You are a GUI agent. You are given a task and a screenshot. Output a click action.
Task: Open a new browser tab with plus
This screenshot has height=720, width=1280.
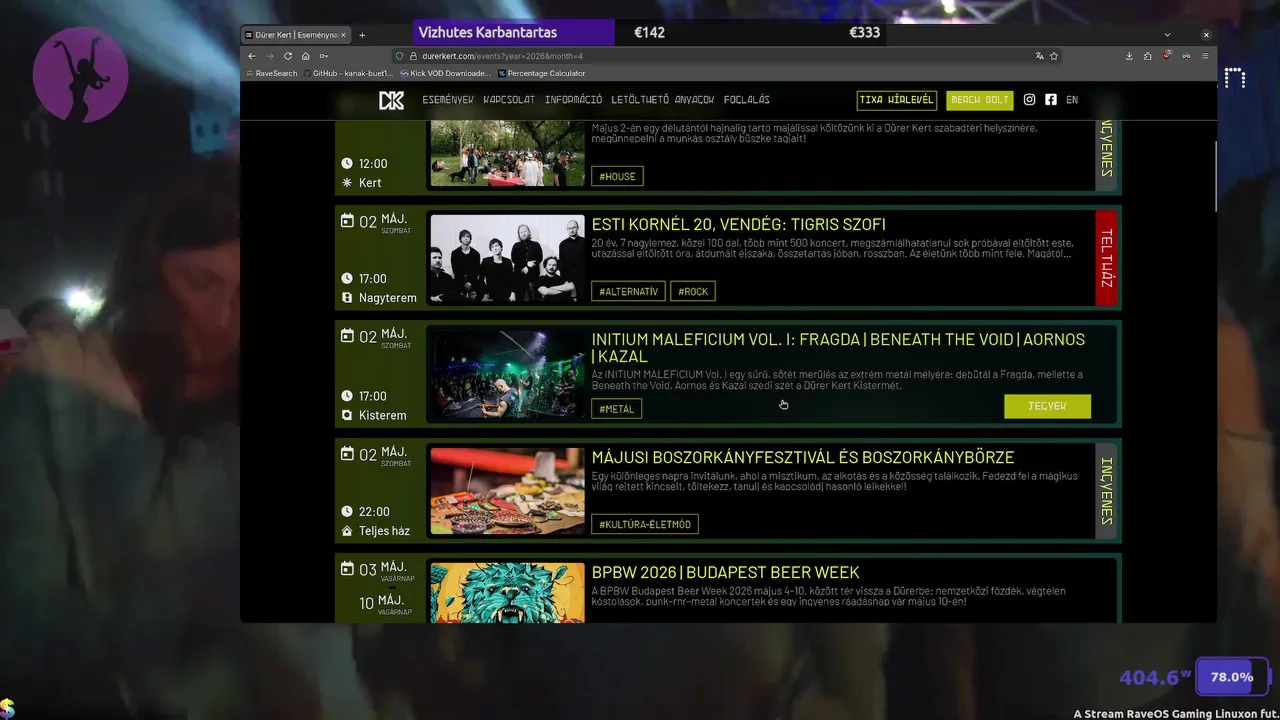[x=362, y=35]
